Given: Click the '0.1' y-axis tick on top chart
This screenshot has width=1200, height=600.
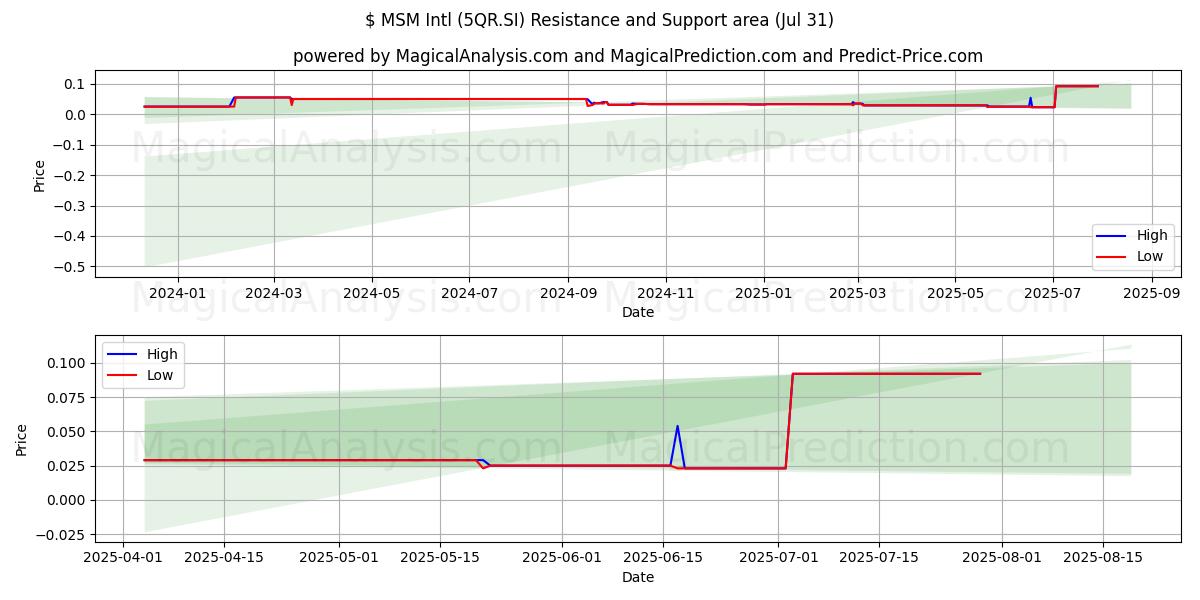Looking at the screenshot, I should [x=76, y=84].
